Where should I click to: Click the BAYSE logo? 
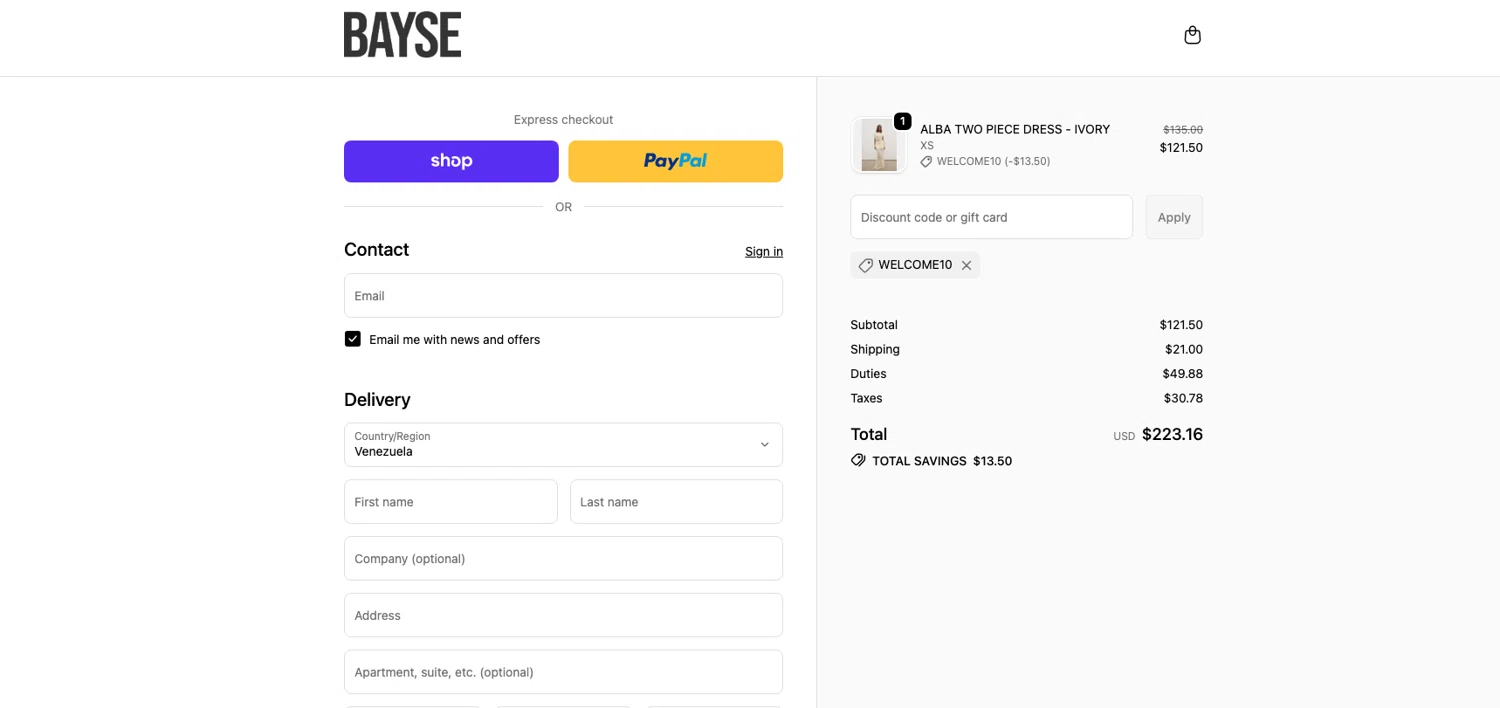pos(402,35)
